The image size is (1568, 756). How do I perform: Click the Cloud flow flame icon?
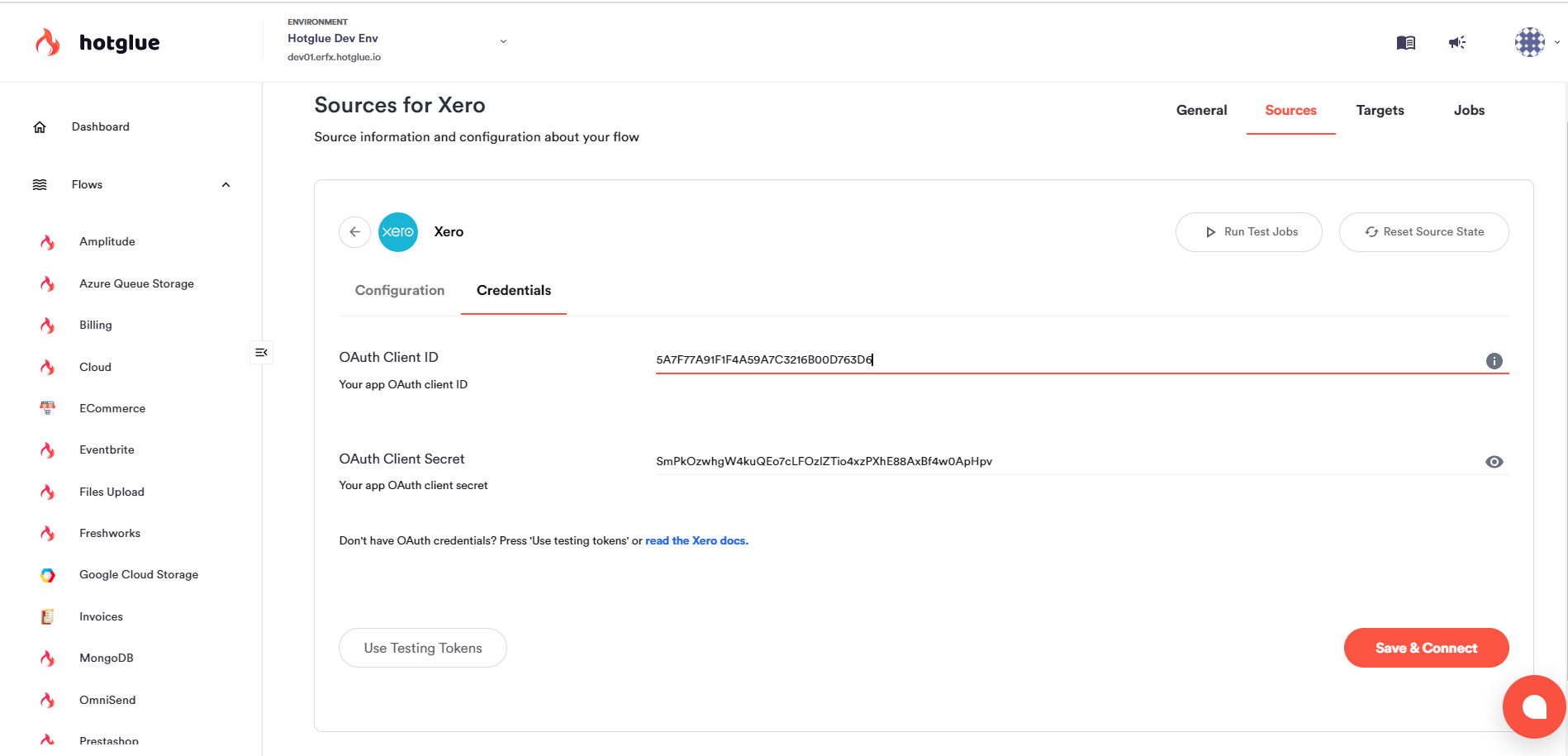[48, 367]
